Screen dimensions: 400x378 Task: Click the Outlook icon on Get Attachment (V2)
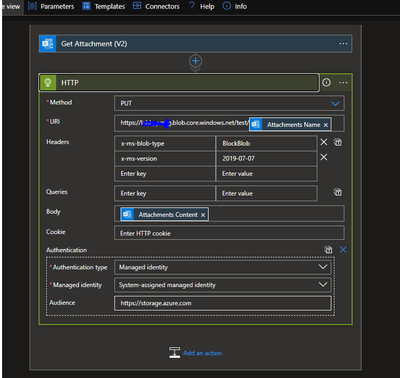[48, 44]
